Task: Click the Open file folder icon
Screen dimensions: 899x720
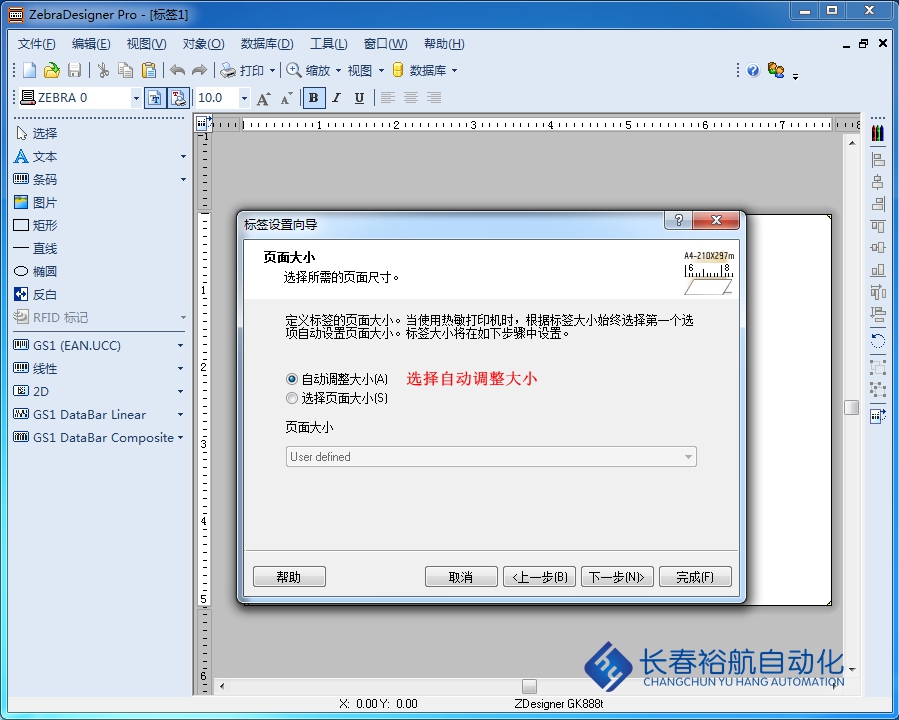Action: pyautogui.click(x=52, y=71)
